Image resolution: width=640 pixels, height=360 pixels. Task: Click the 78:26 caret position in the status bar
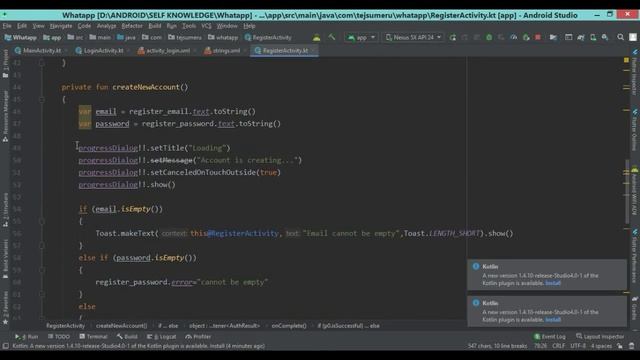pyautogui.click(x=540, y=346)
